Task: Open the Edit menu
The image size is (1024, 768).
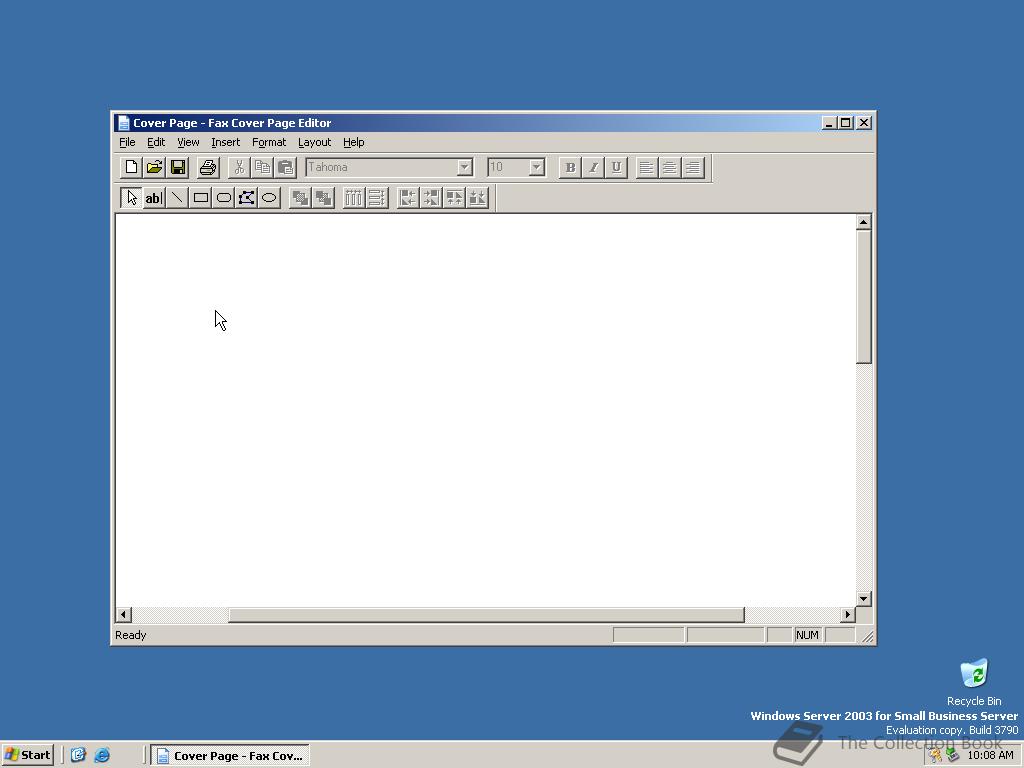Action: 156,142
